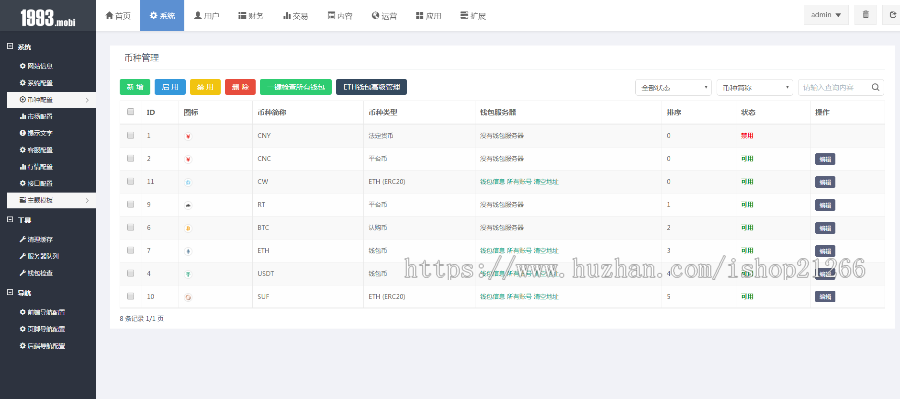900x399 pixels.
Task: Open the 交易 trade tab with chart icon
Action: [x=296, y=16]
